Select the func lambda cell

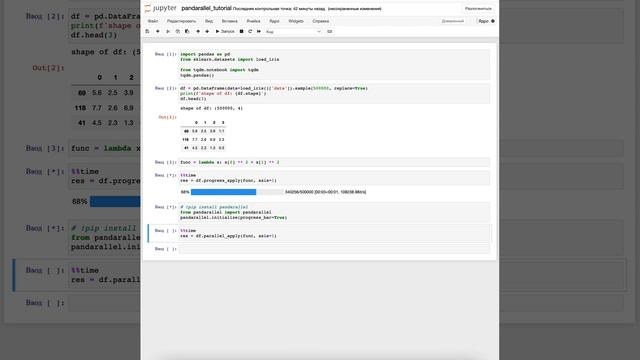[334, 162]
